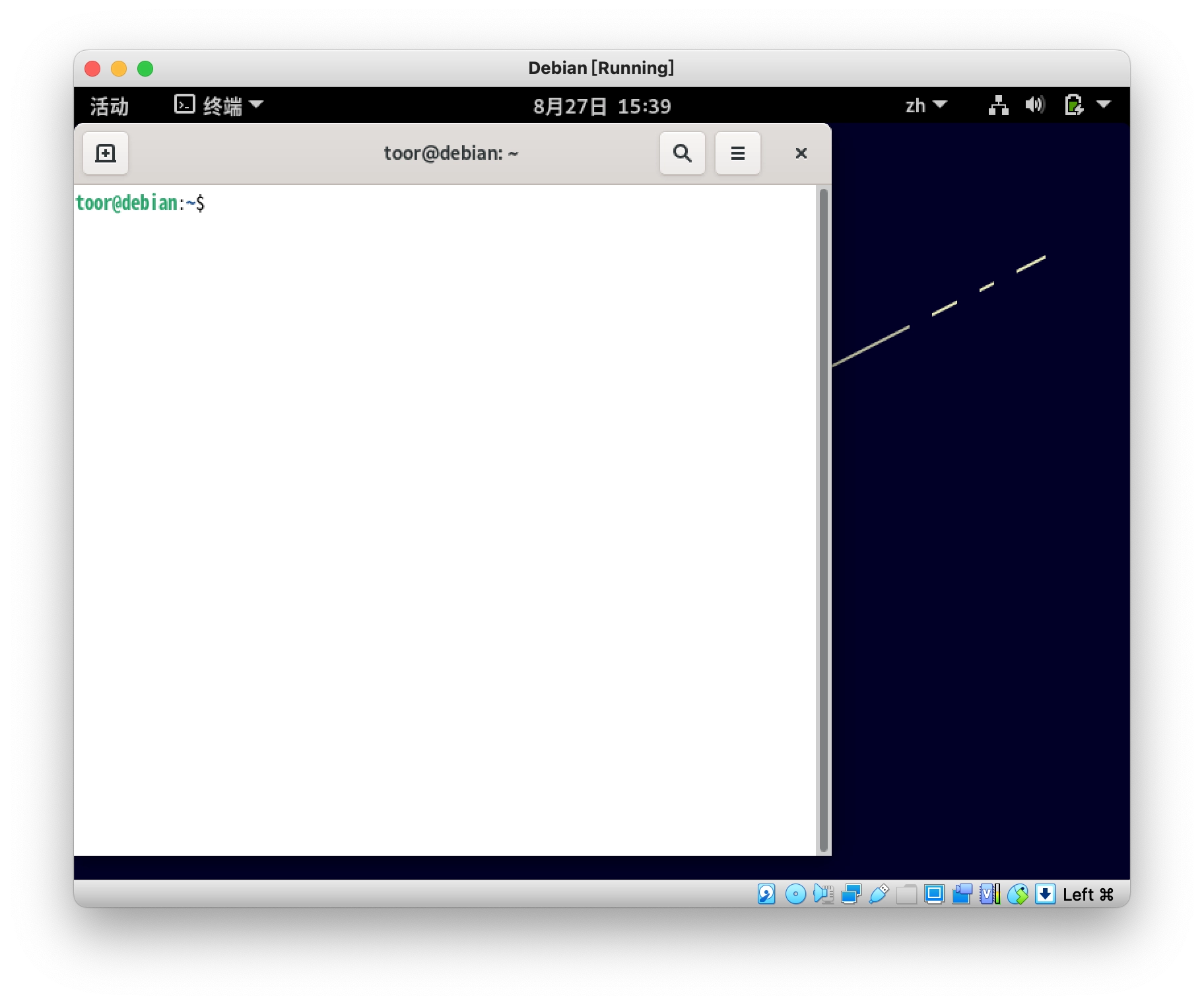This screenshot has width=1204, height=1005.
Task: Click the keyboard capture arrow icon
Action: pos(1045,894)
